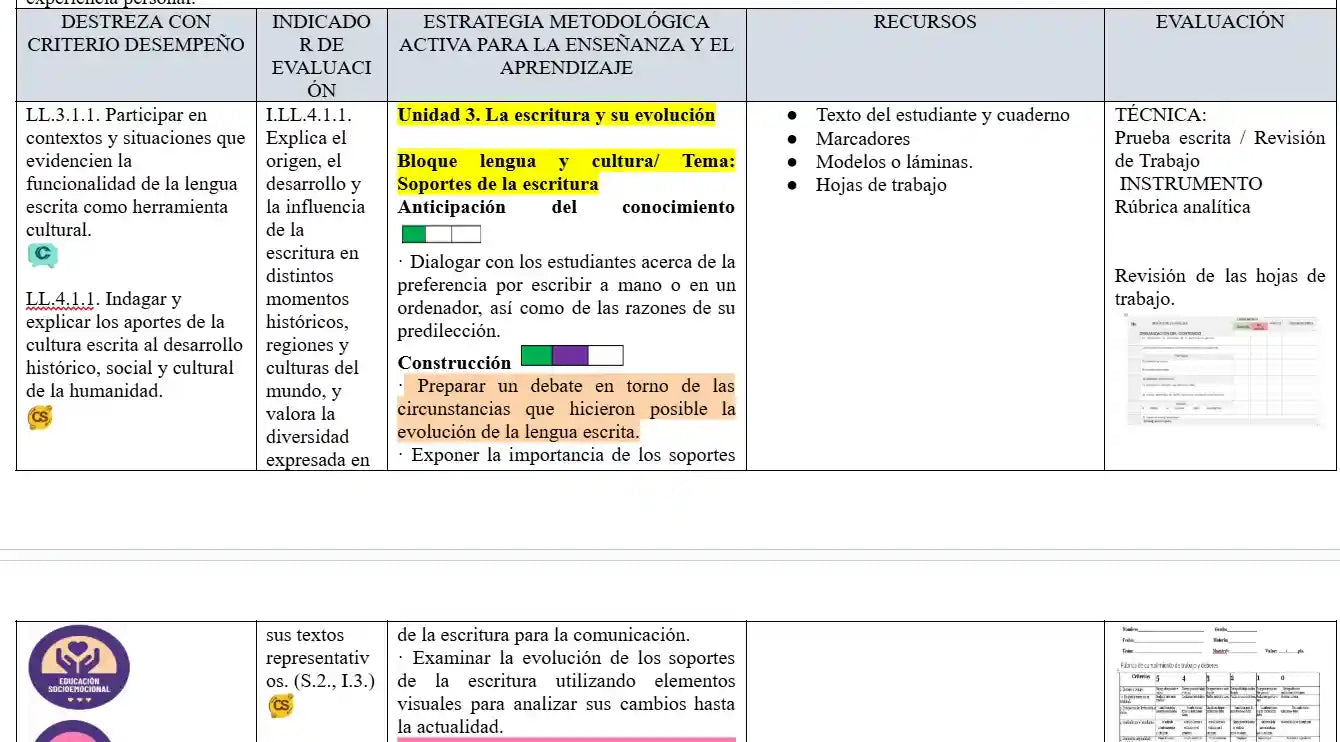The image size is (1340, 742).
Task: Click the Construcción green-purple progress bar
Action: pos(572,356)
